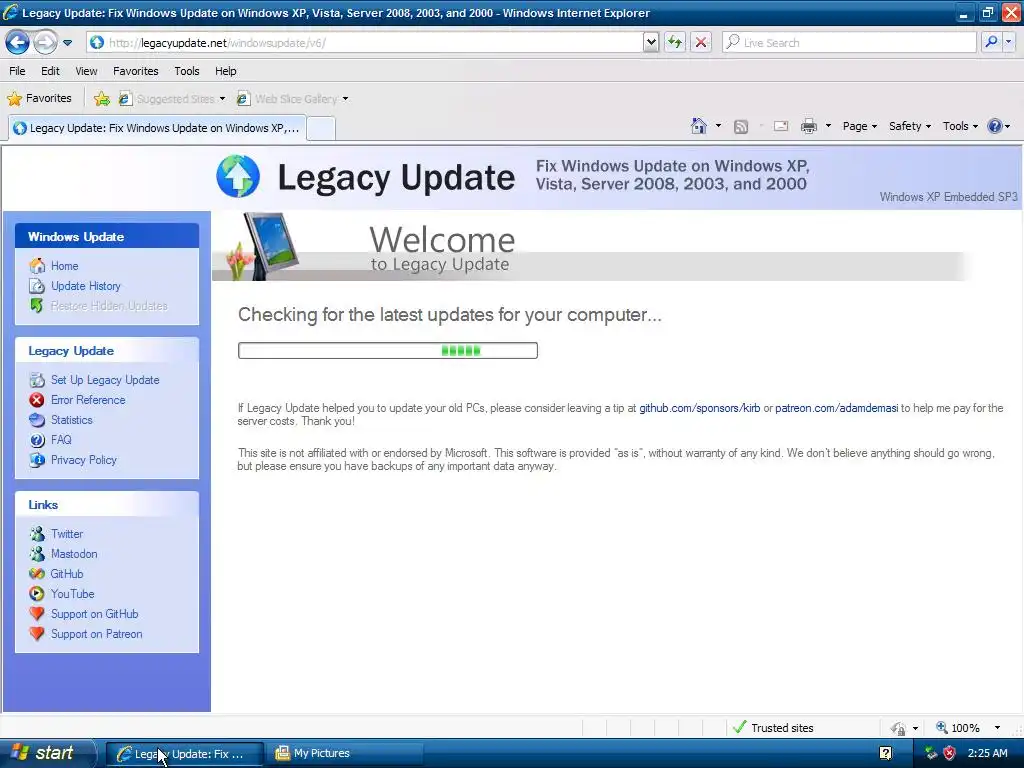Open the Favorites star button panel
Viewport: 1024px width, 768px height.
click(39, 99)
